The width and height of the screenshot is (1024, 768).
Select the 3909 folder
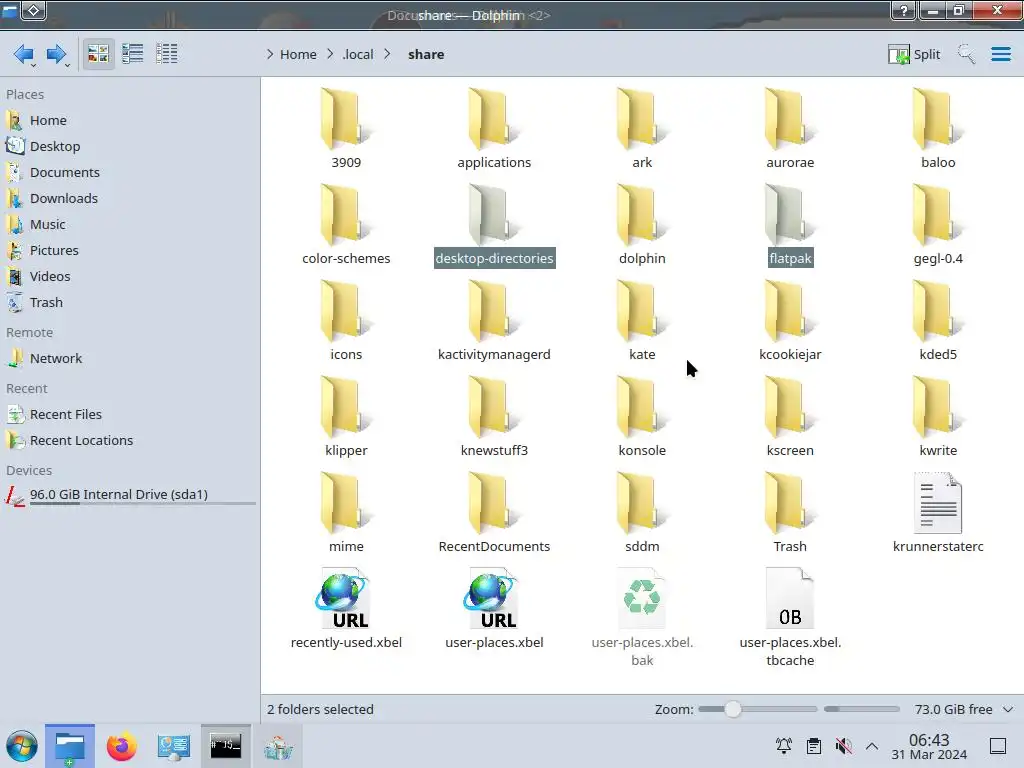tap(345, 129)
